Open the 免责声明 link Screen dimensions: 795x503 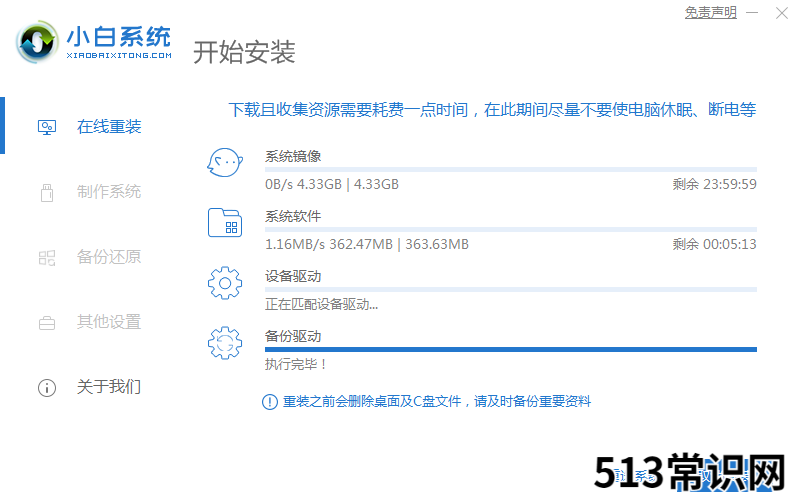tap(710, 13)
